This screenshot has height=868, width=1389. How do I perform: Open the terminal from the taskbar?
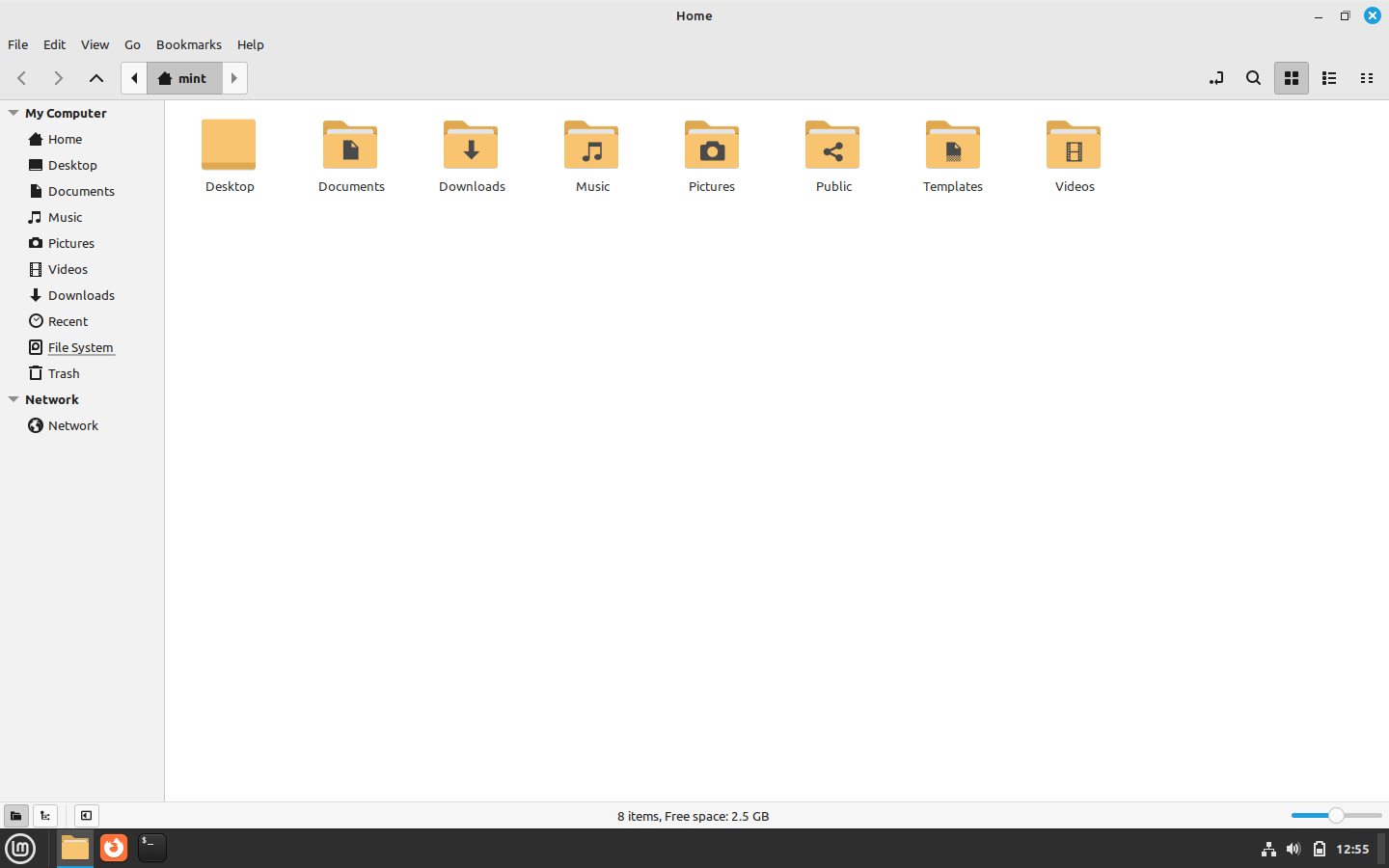pos(151,849)
